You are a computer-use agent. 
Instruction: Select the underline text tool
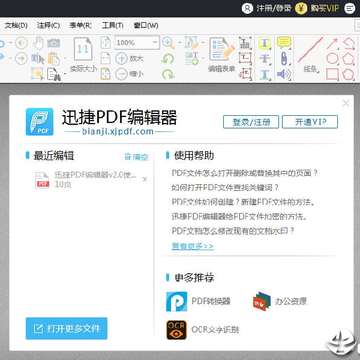coord(265,74)
